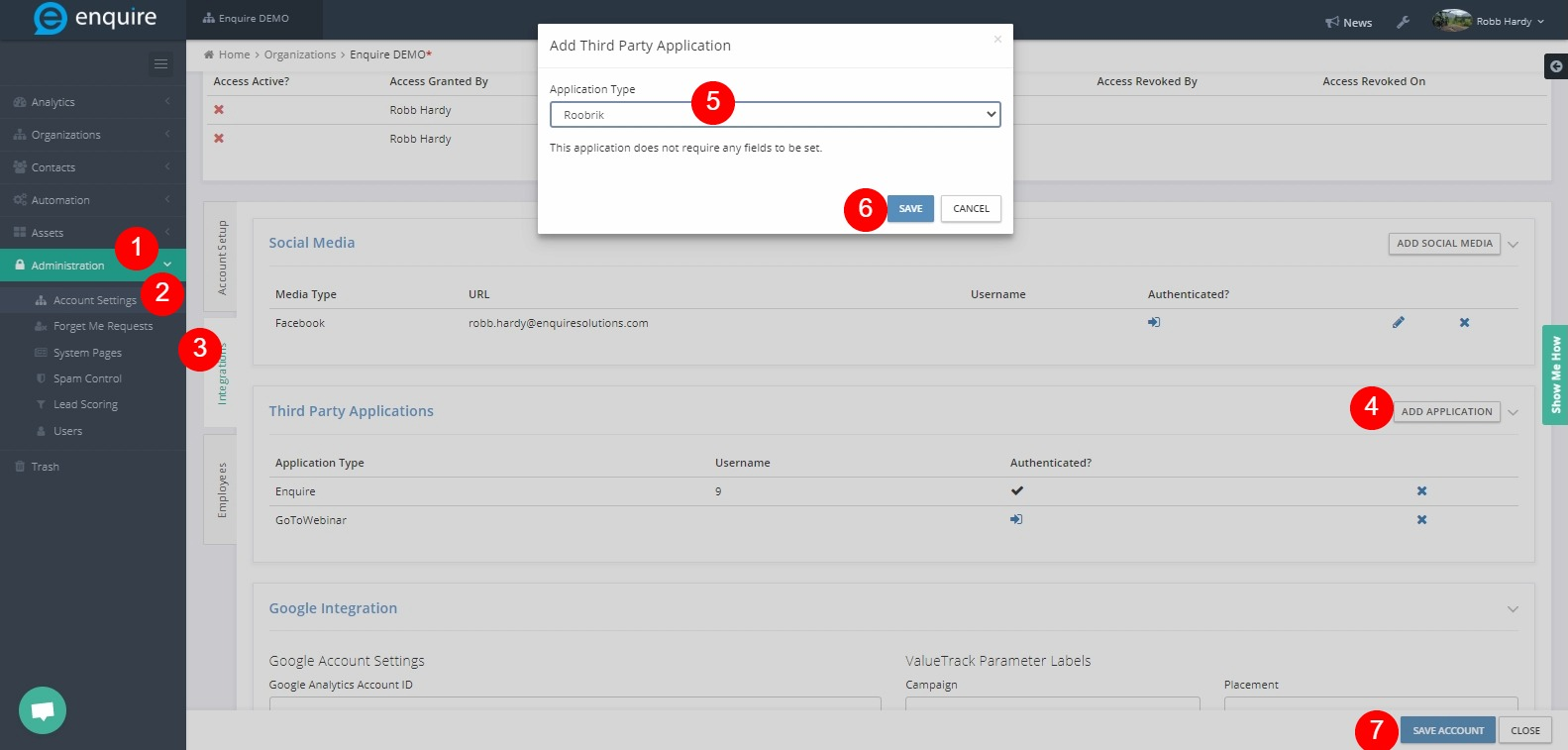Open the News megaphone link

[1348, 22]
